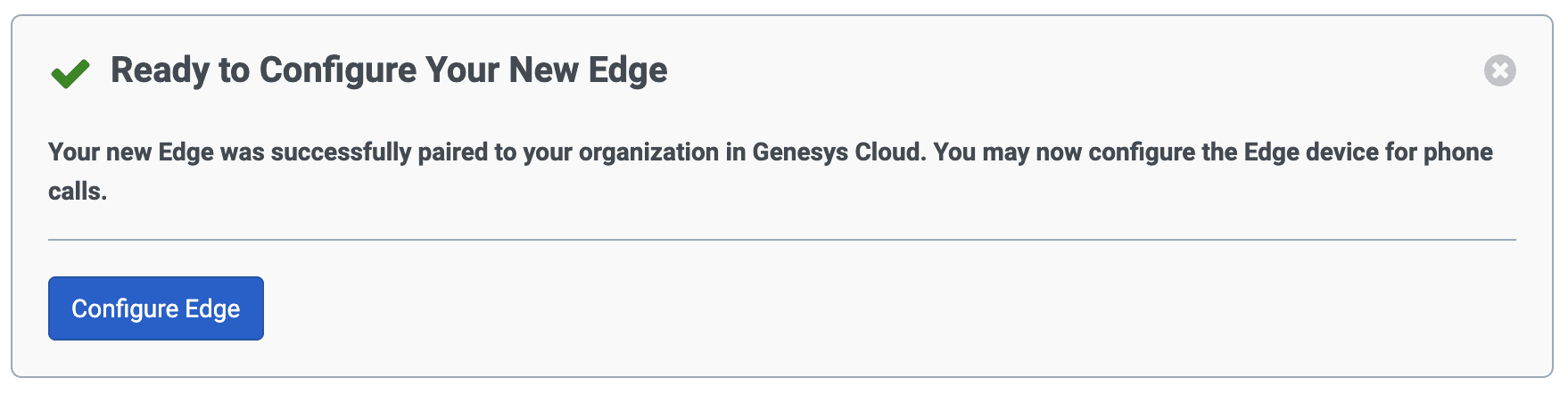Click the green checkmark success icon
The image size is (1568, 394).
70,73
